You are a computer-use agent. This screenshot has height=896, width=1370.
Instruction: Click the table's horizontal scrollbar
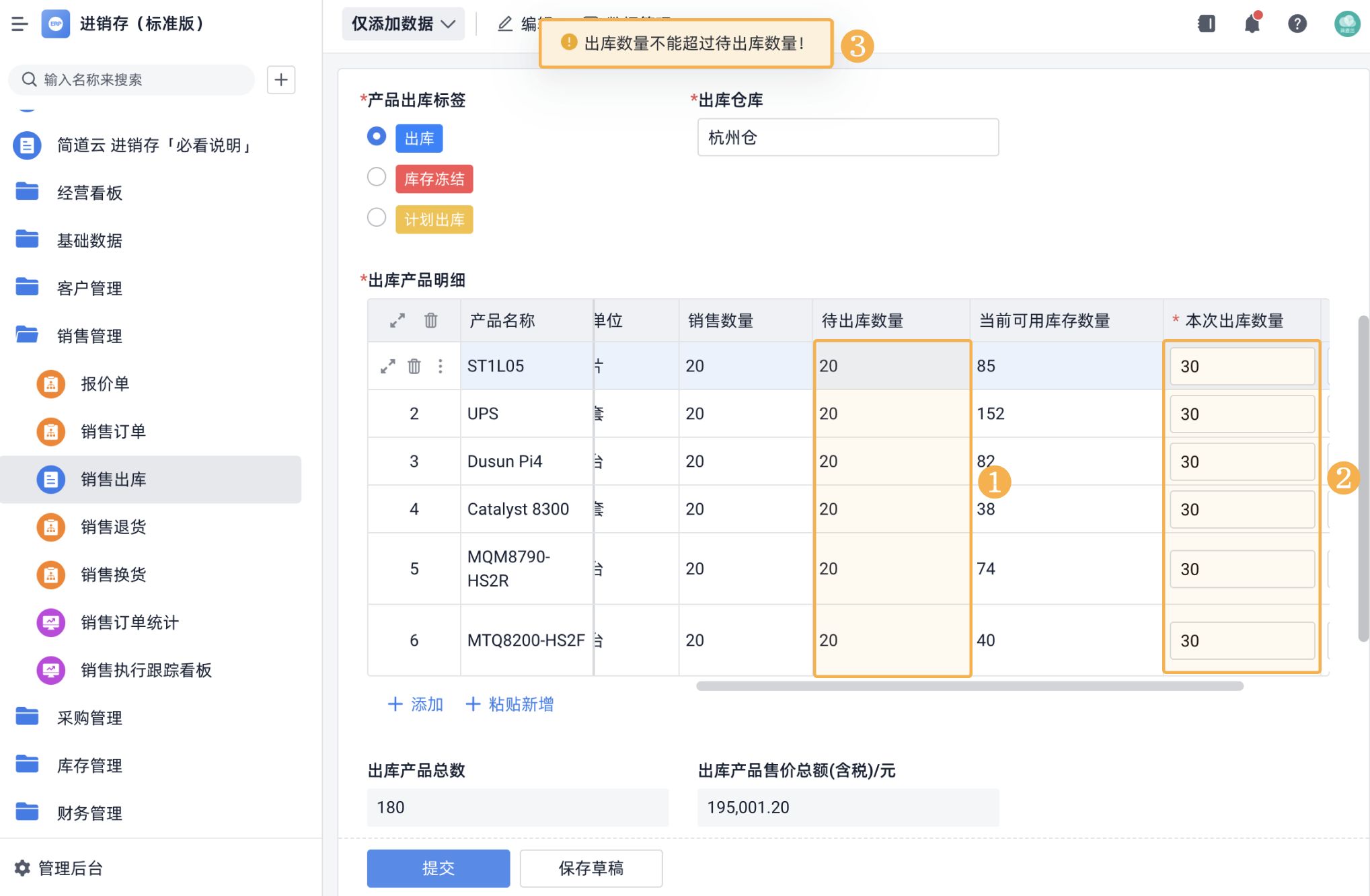pos(969,686)
